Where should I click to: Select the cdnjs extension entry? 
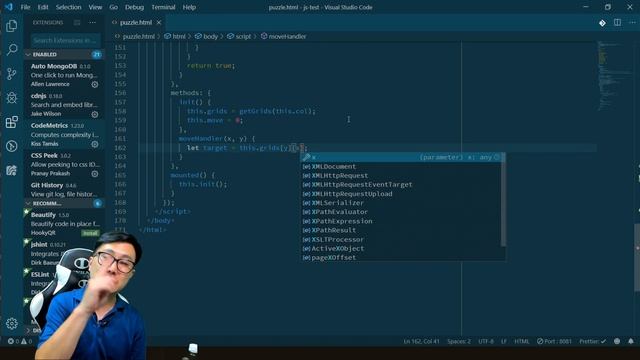coord(64,105)
